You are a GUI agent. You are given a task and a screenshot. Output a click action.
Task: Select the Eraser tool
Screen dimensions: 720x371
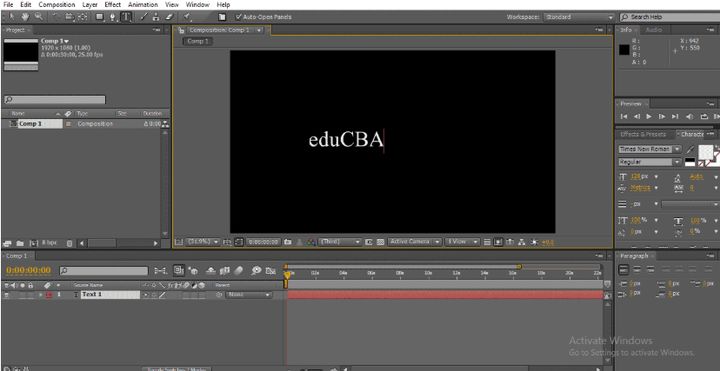tap(169, 17)
